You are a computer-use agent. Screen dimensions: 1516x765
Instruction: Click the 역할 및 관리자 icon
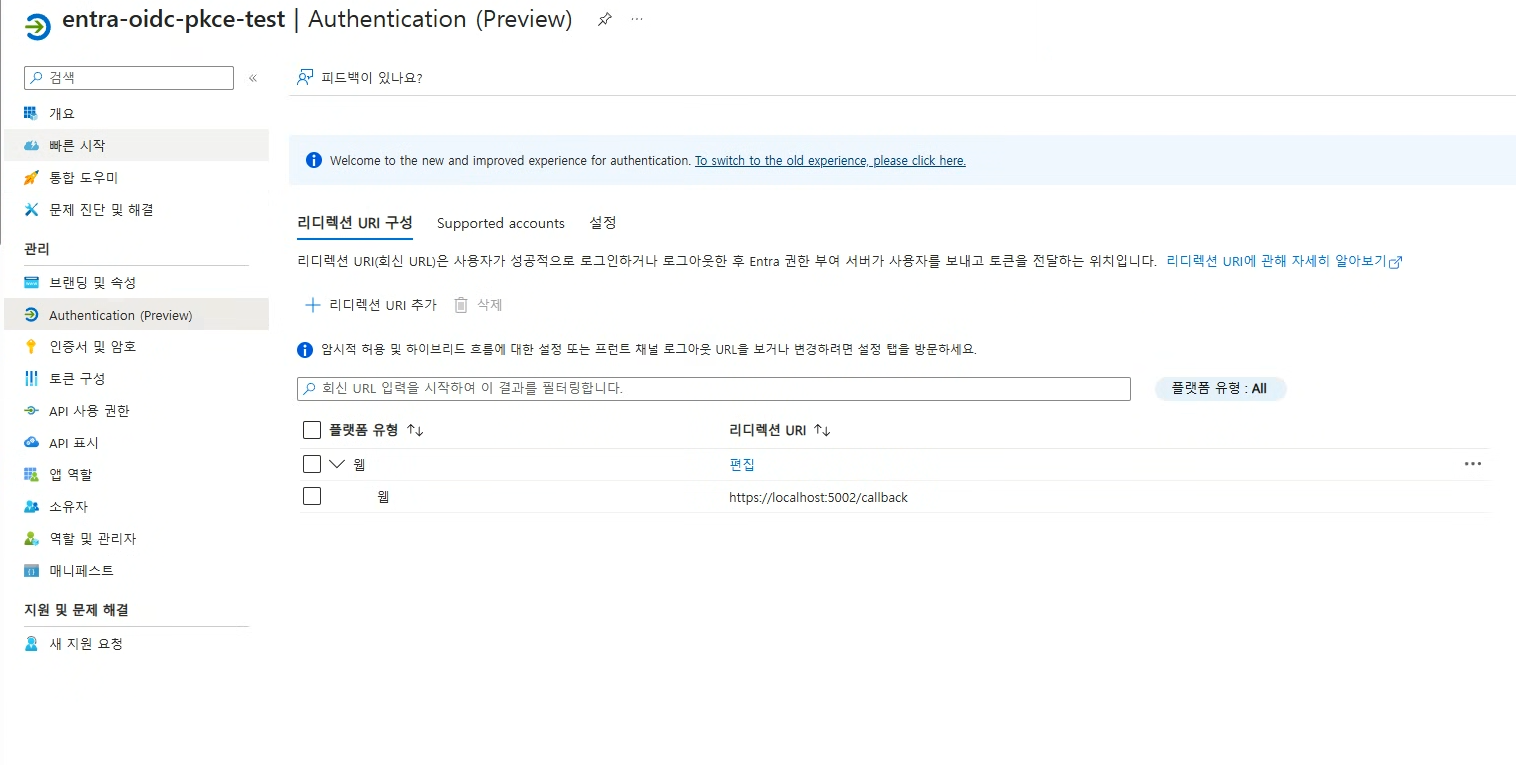coord(31,539)
